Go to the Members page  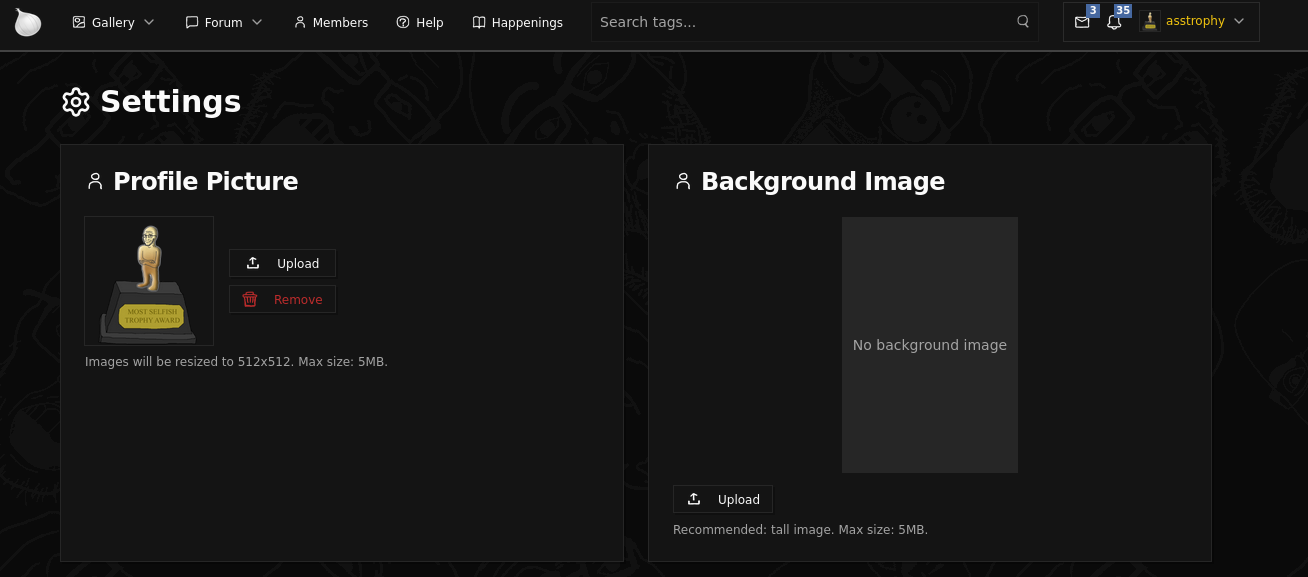pos(330,22)
